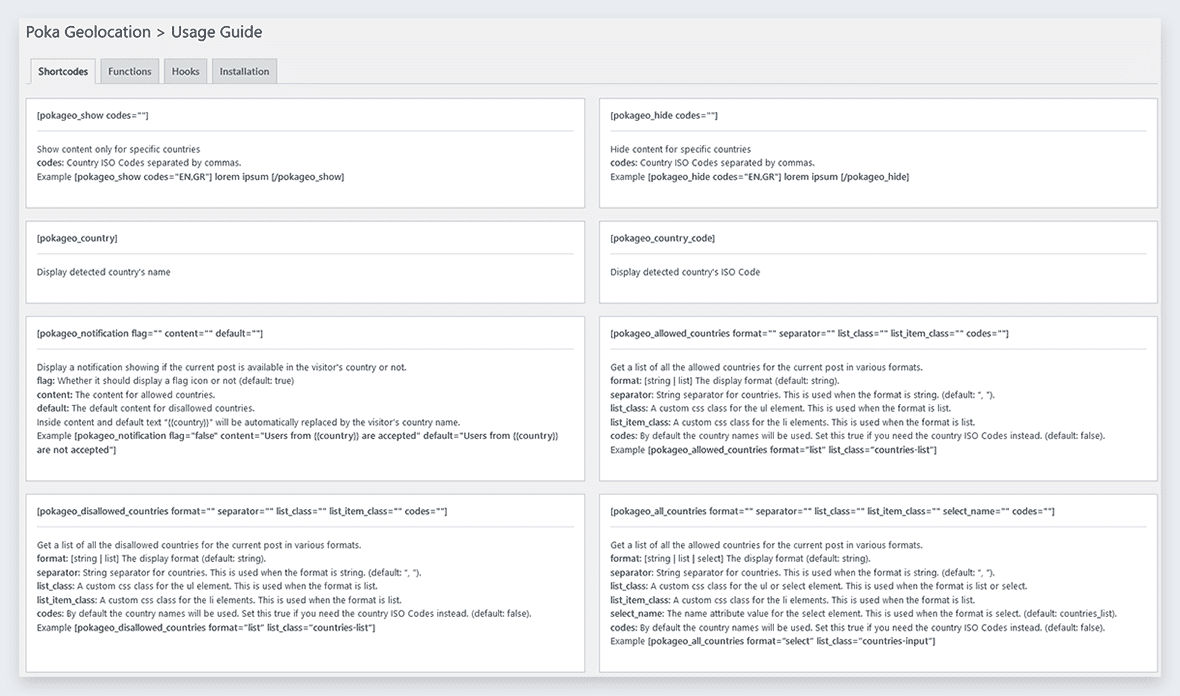Click the Poka Geolocation > Usage Guide title
The height and width of the screenshot is (696, 1180).
click(144, 32)
